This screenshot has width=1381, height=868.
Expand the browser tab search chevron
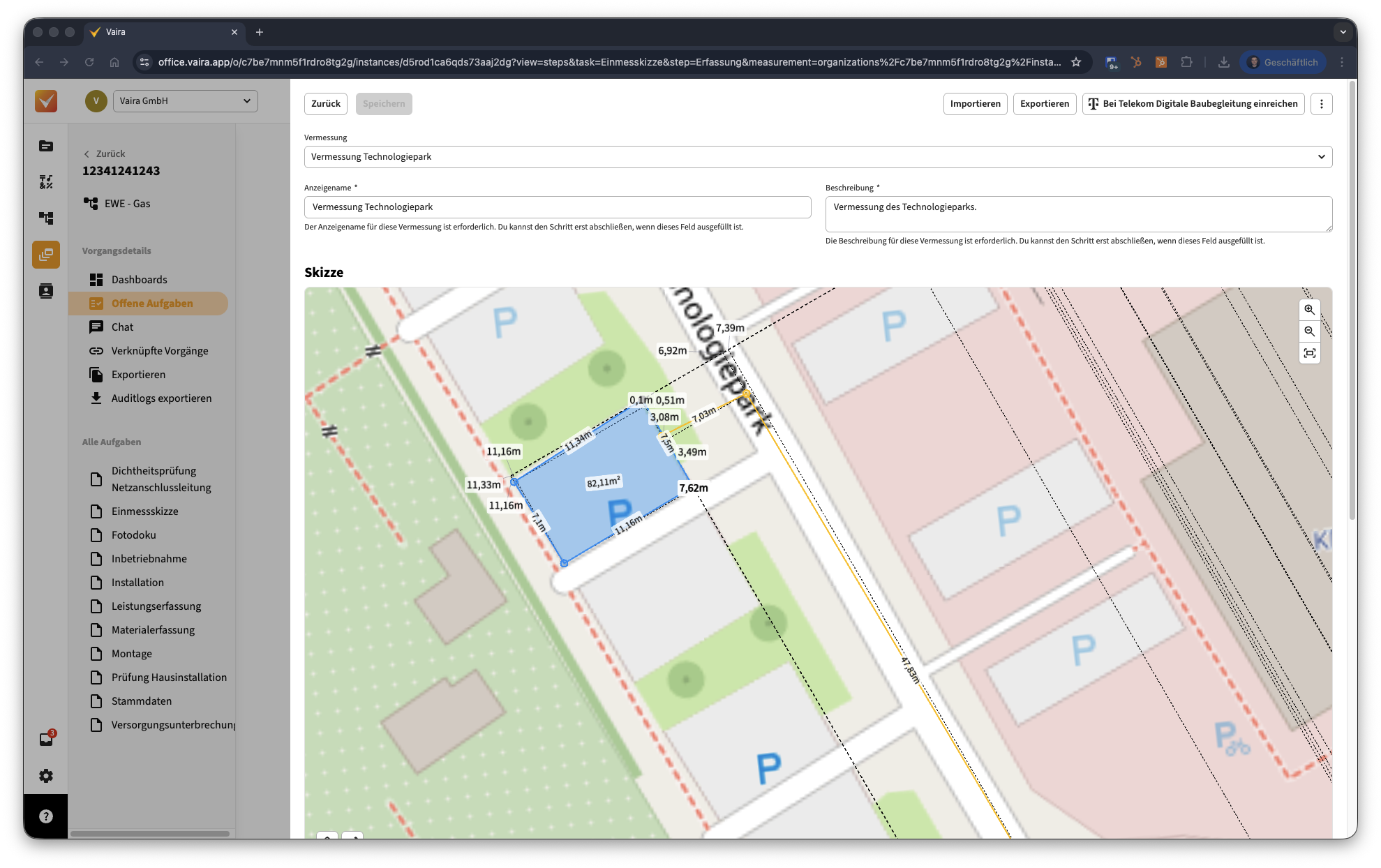coord(1343,32)
